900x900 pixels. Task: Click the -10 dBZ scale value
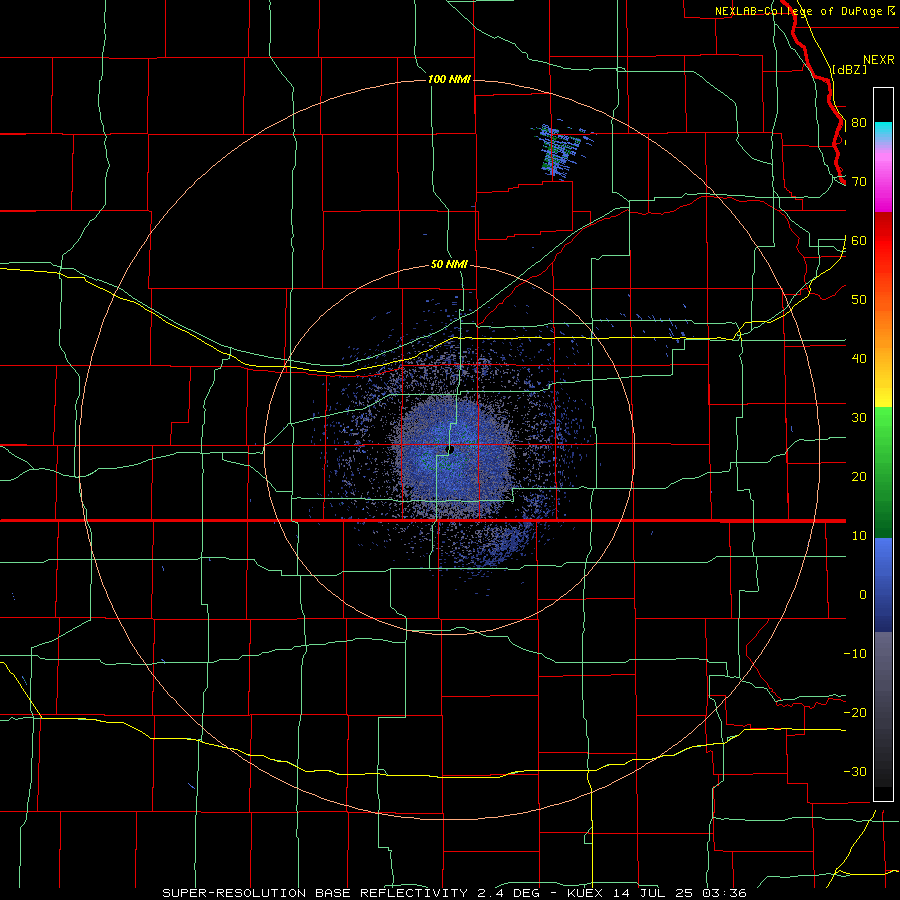pyautogui.click(x=855, y=654)
